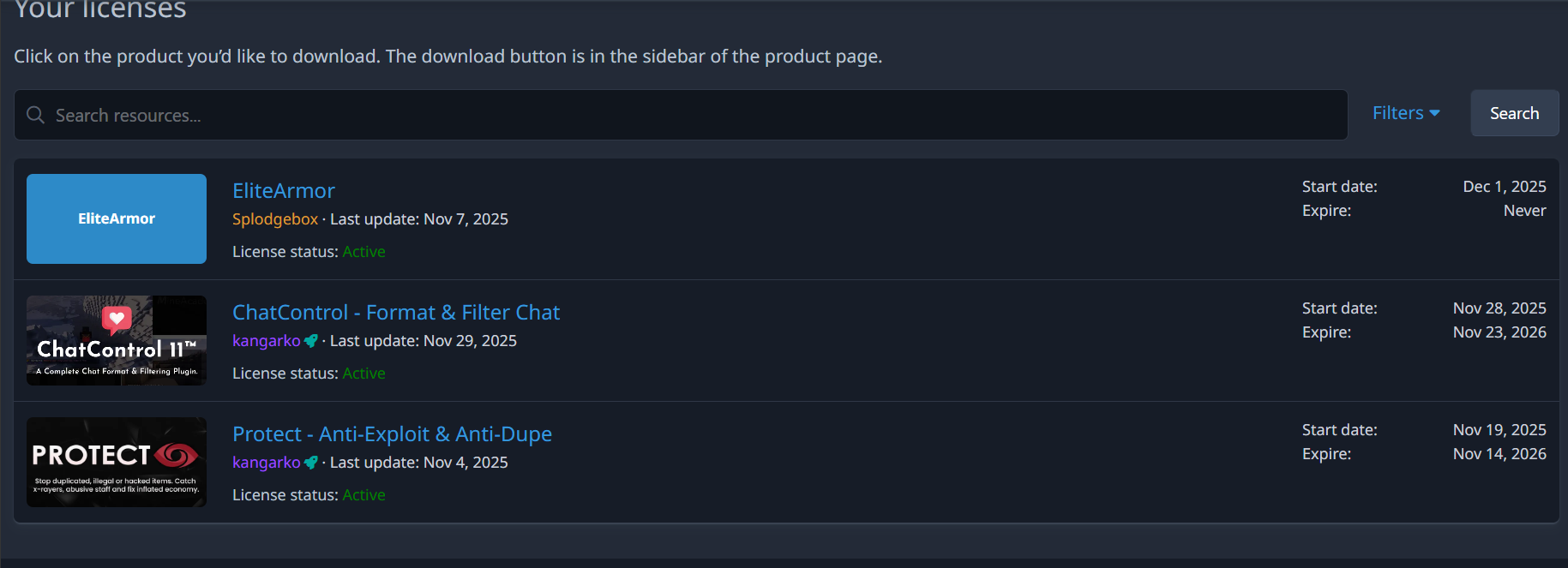Click the verified badge beside kangarko under Protect
Image resolution: width=1568 pixels, height=568 pixels.
pyautogui.click(x=311, y=463)
